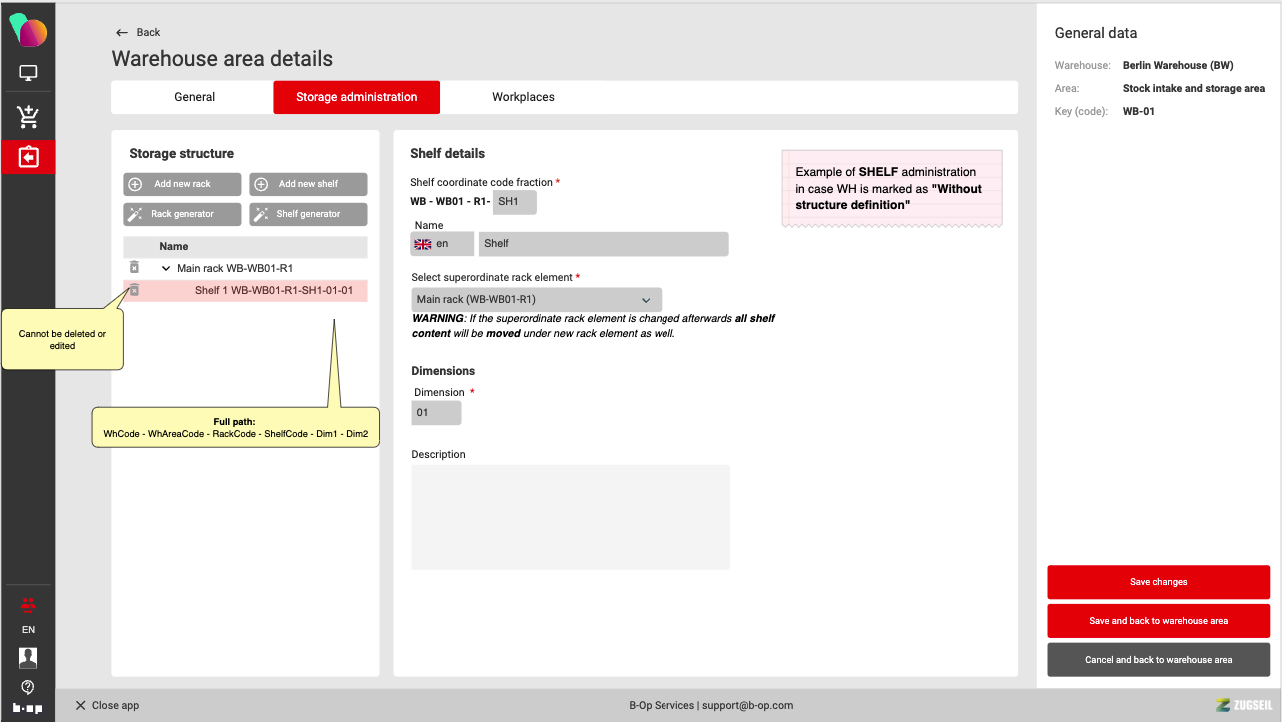Switch to the Workplaces tab
This screenshot has width=1282, height=722.
pyautogui.click(x=523, y=97)
